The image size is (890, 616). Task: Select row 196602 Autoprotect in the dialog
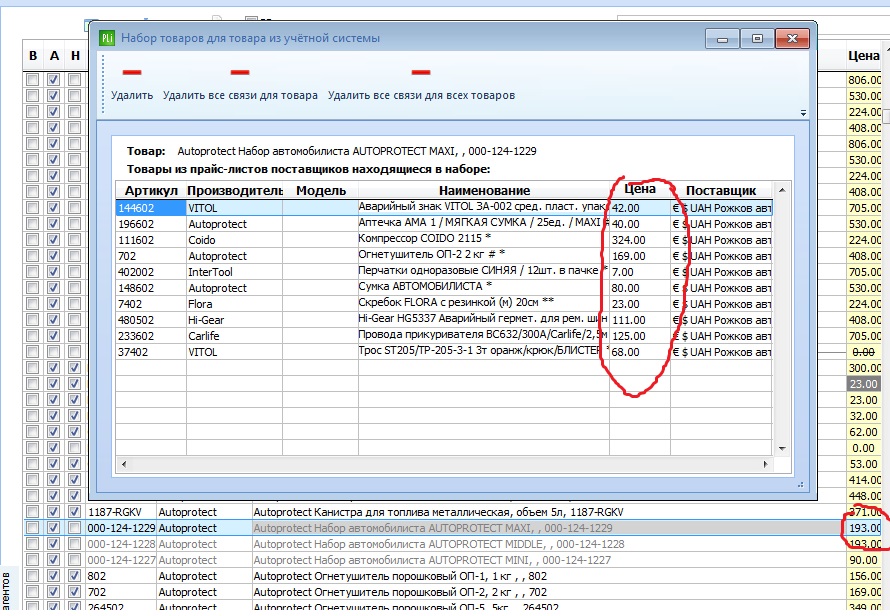click(444, 224)
